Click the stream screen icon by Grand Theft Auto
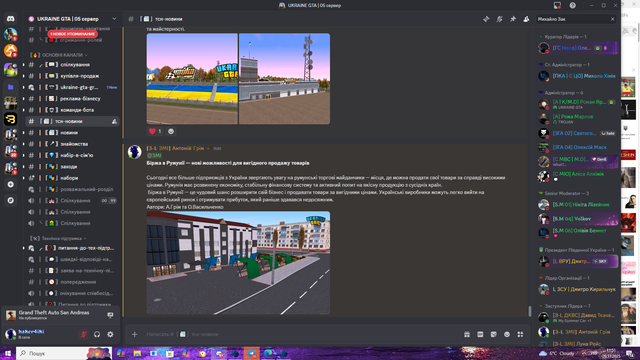 (110, 315)
